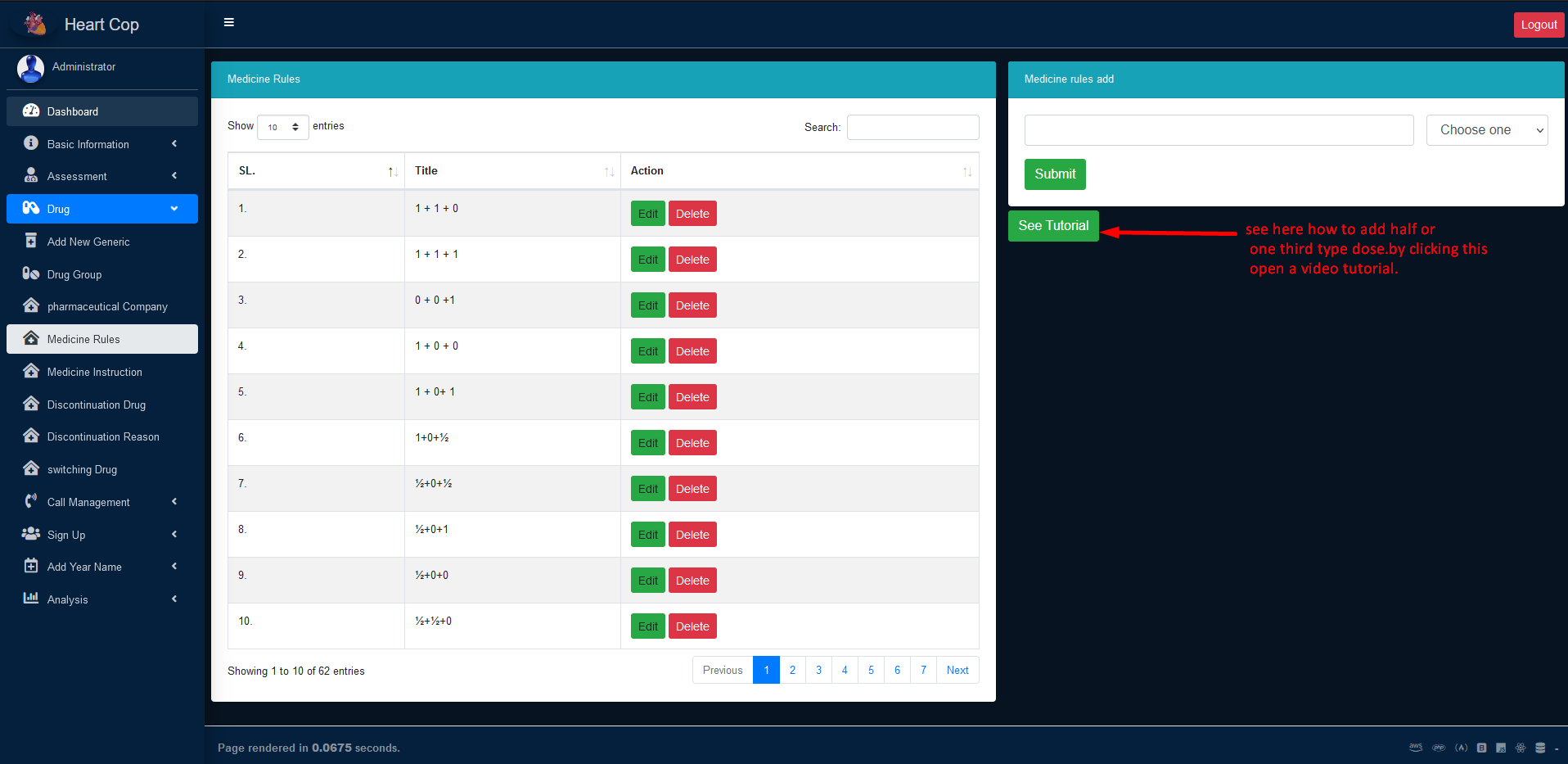Screen dimensions: 1568x764
Task: Click the Analysis chart icon in sidebar
Action: 31,599
